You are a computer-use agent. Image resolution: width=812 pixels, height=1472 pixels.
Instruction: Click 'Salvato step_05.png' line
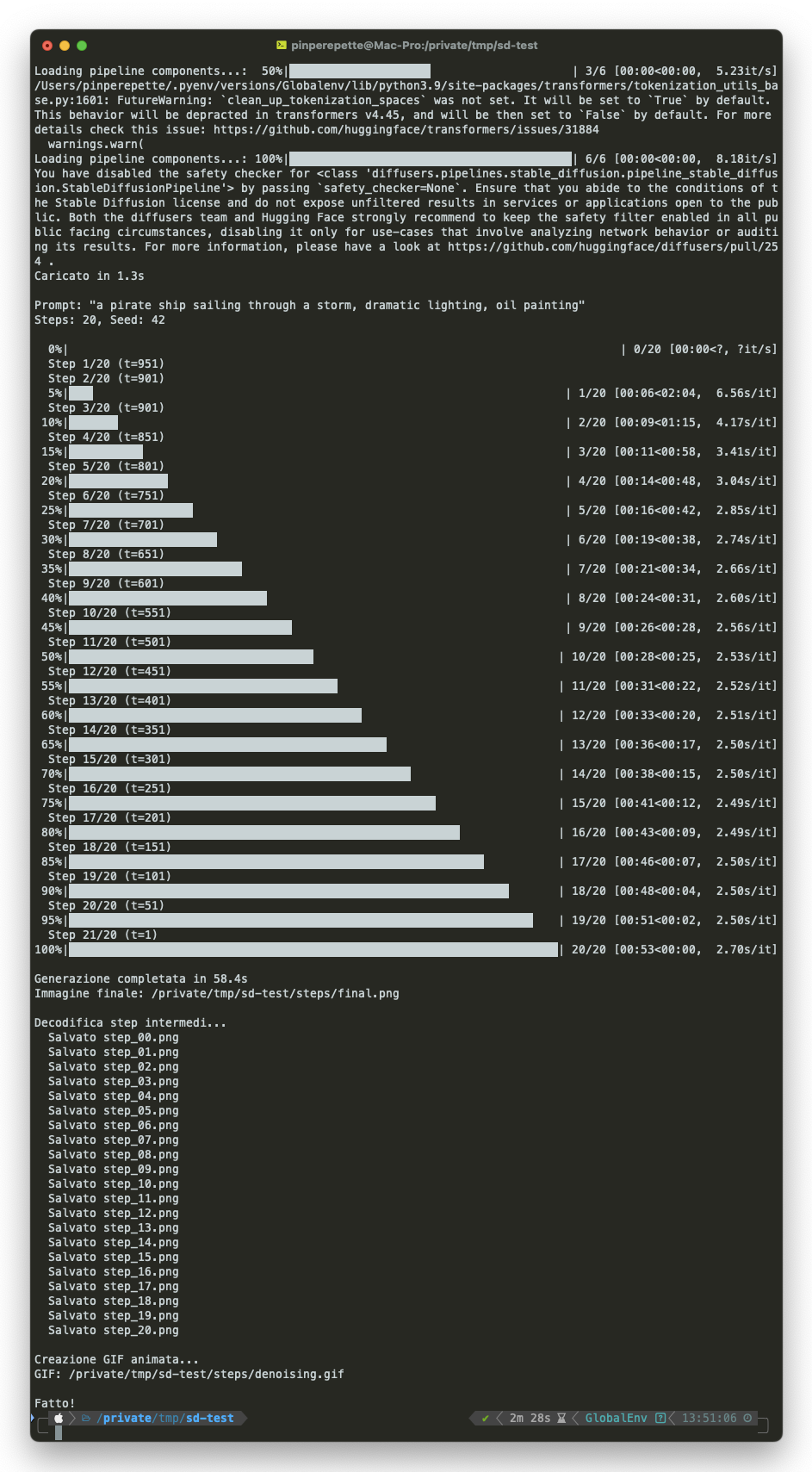(x=114, y=1110)
